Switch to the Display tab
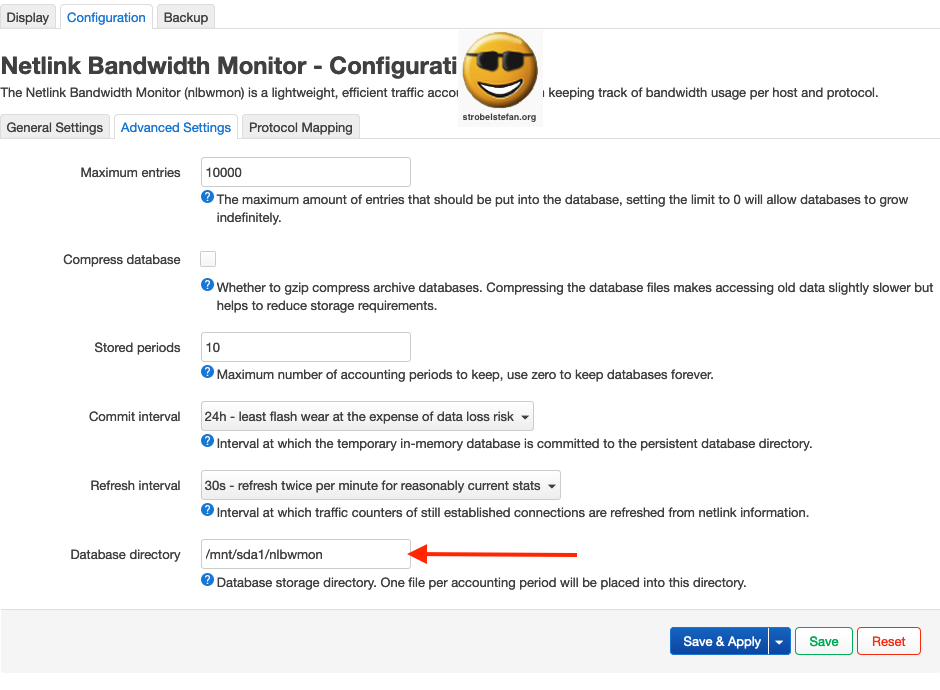The width and height of the screenshot is (940, 690). (27, 18)
